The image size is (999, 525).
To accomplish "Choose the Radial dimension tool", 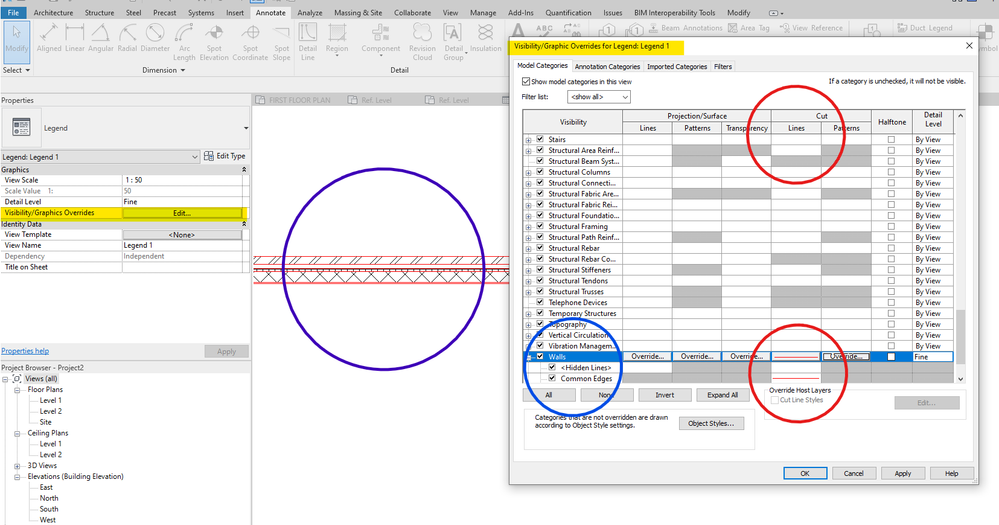I will [x=127, y=38].
